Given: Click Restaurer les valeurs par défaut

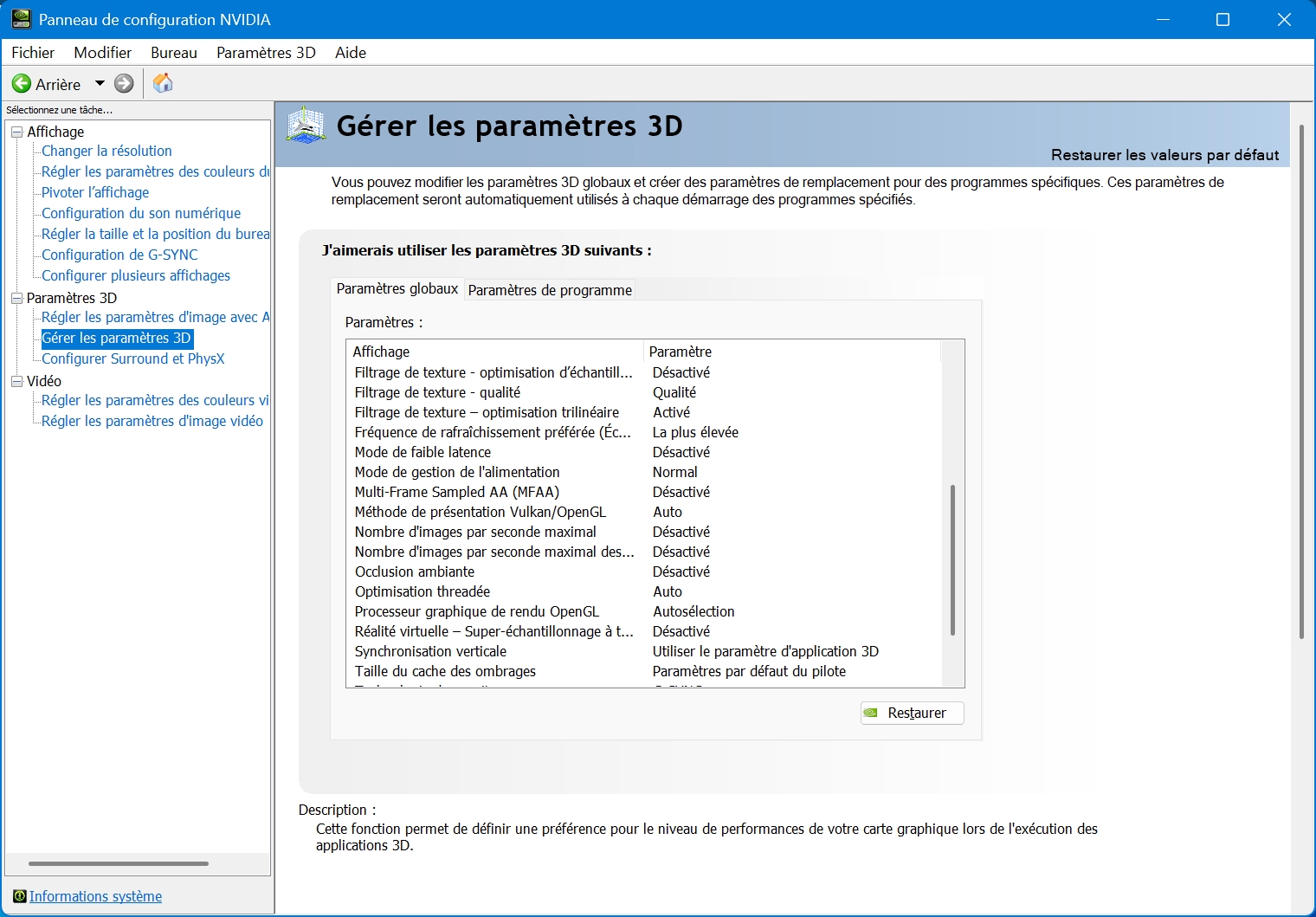Looking at the screenshot, I should coord(1164,155).
